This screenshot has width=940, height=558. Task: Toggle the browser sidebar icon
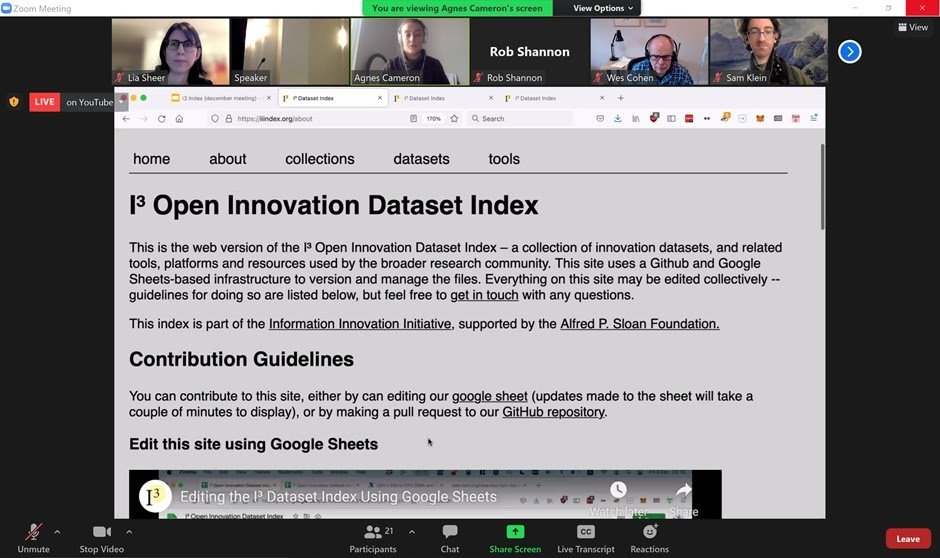[671, 119]
